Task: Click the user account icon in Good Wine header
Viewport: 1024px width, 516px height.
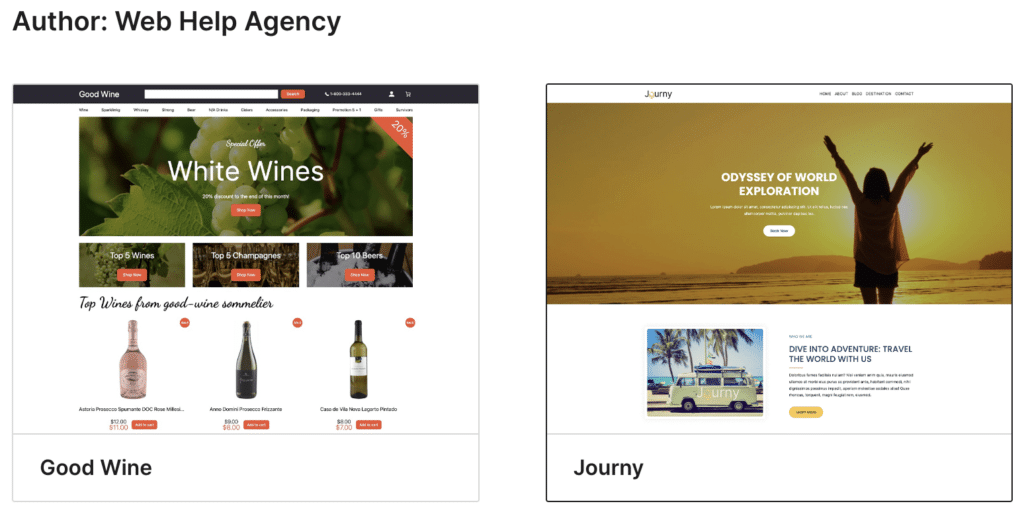Action: tap(391, 94)
